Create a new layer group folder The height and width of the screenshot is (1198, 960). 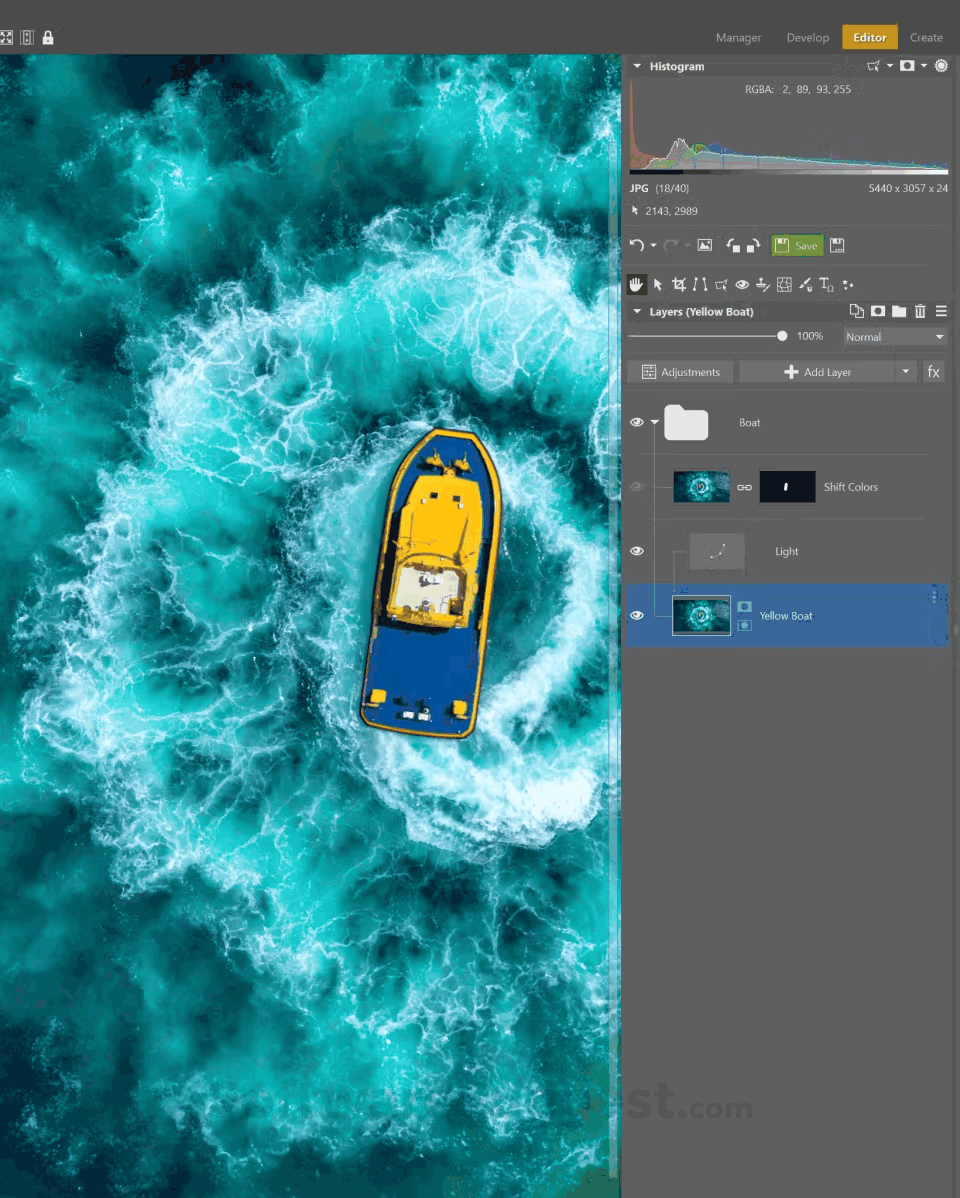tap(899, 311)
